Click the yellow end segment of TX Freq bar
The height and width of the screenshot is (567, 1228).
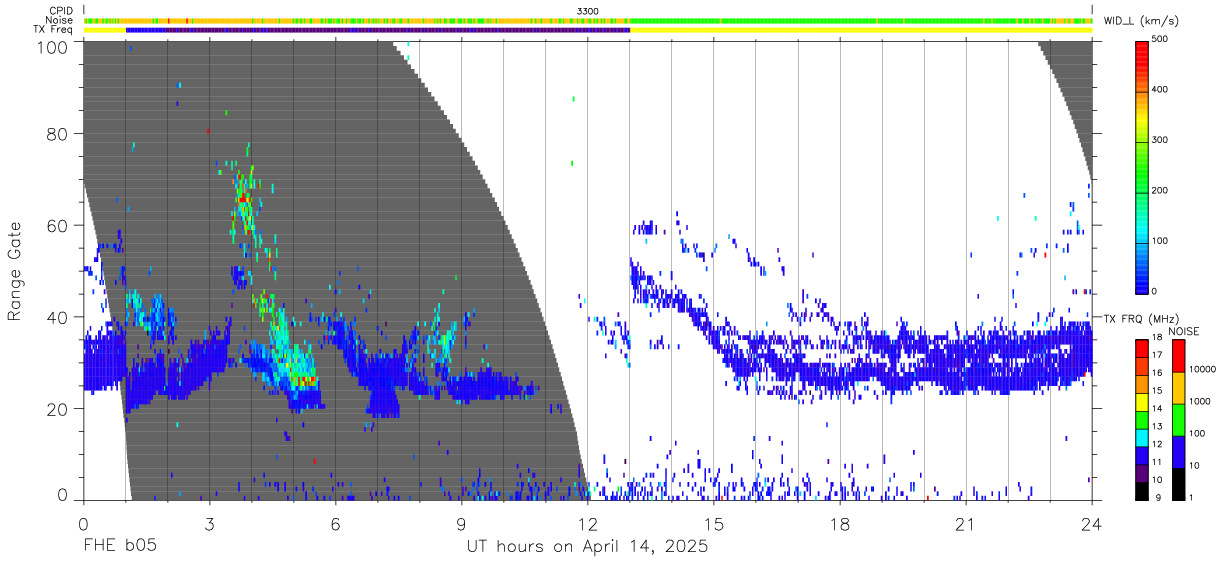[860, 29]
